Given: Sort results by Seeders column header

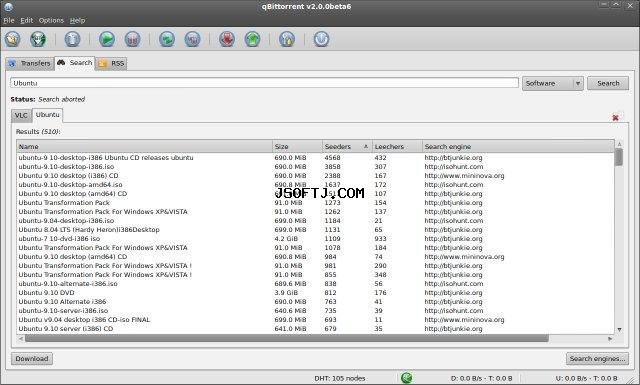Looking at the screenshot, I should [x=347, y=146].
